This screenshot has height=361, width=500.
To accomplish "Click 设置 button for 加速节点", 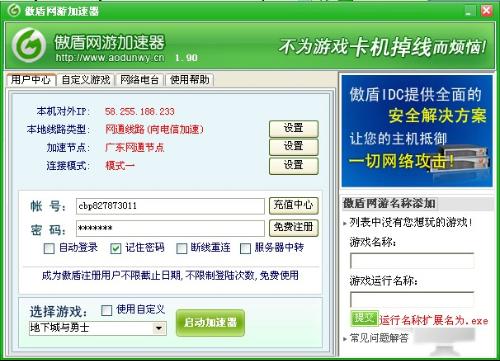I will 294,147.
